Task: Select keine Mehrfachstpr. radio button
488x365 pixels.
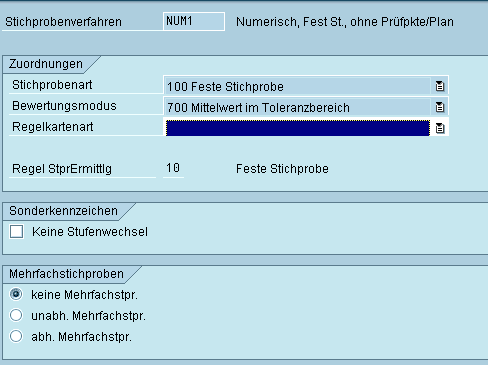Action: tap(16, 294)
